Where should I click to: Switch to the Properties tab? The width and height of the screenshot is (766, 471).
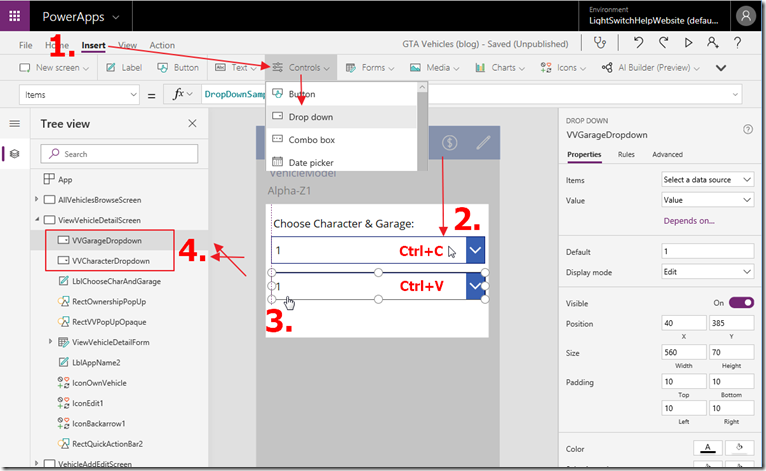point(584,154)
